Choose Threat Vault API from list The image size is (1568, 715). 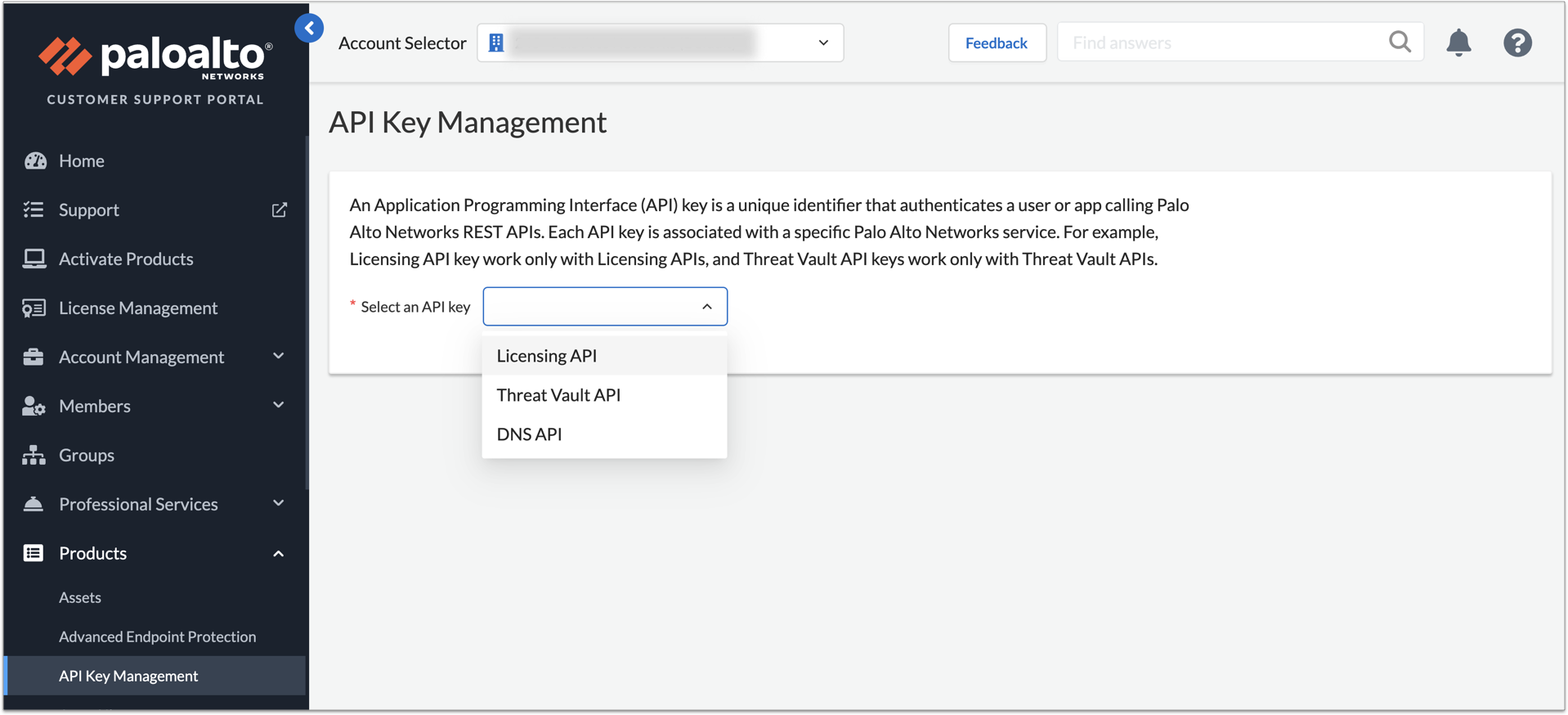(558, 395)
